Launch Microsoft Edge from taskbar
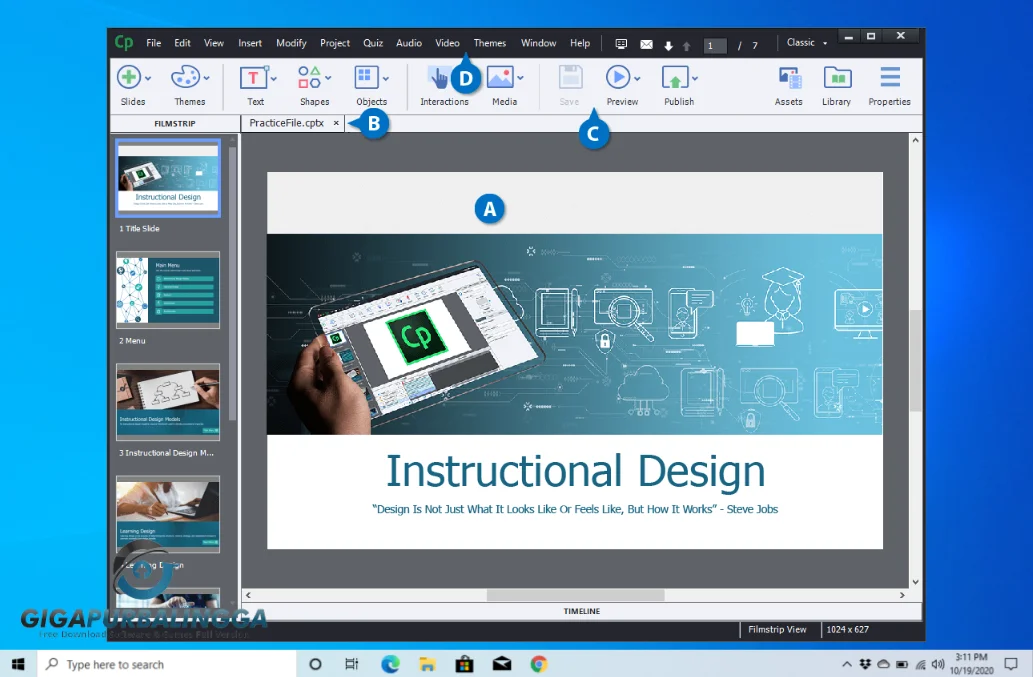This screenshot has height=677, width=1033. [390, 664]
